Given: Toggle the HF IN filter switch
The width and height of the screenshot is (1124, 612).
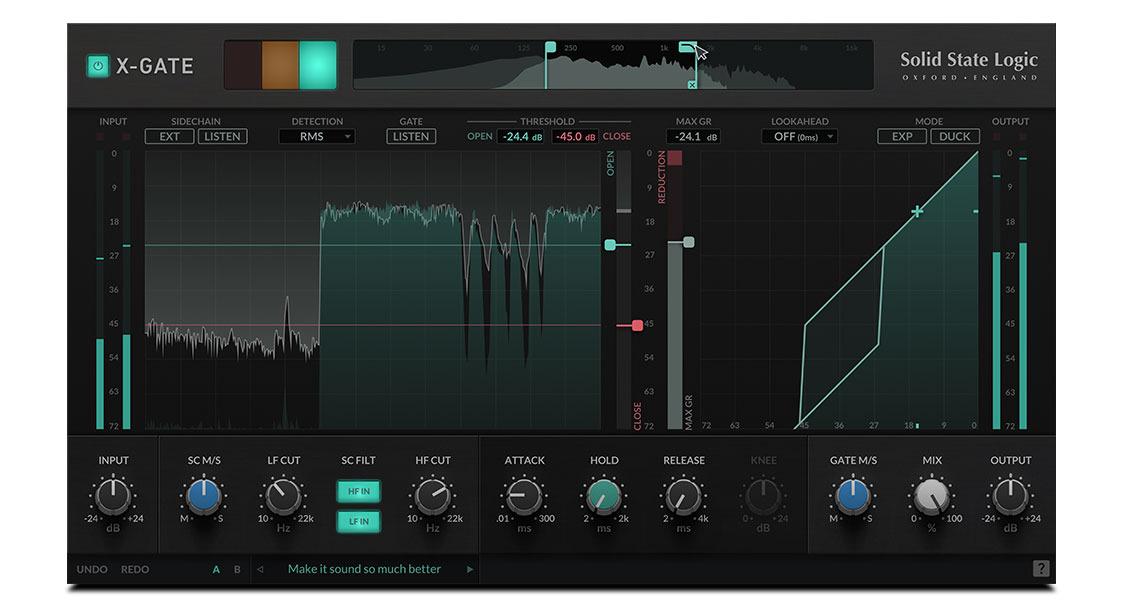Looking at the screenshot, I should pyautogui.click(x=358, y=491).
